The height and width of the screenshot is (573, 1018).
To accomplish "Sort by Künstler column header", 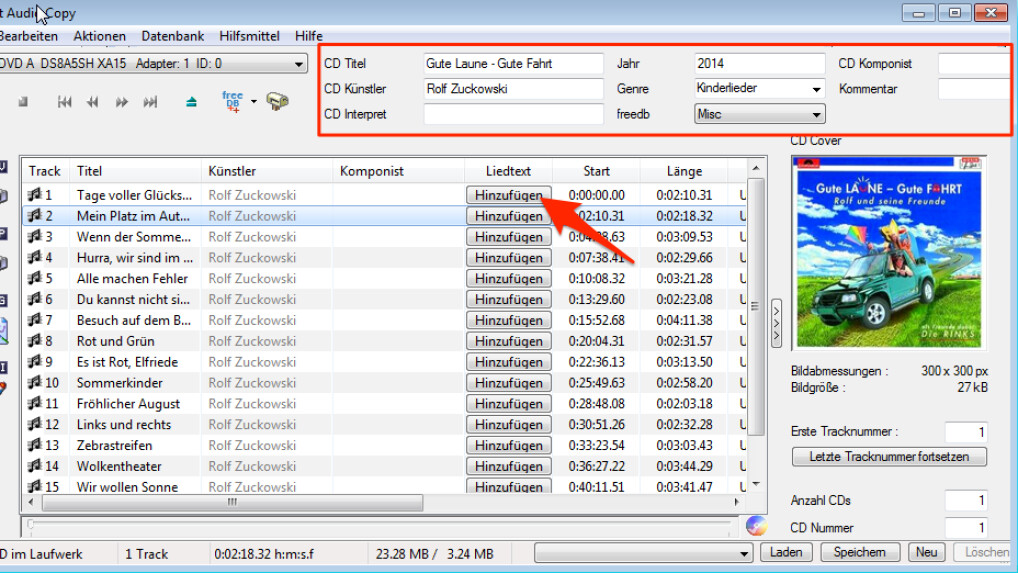I will pos(266,171).
